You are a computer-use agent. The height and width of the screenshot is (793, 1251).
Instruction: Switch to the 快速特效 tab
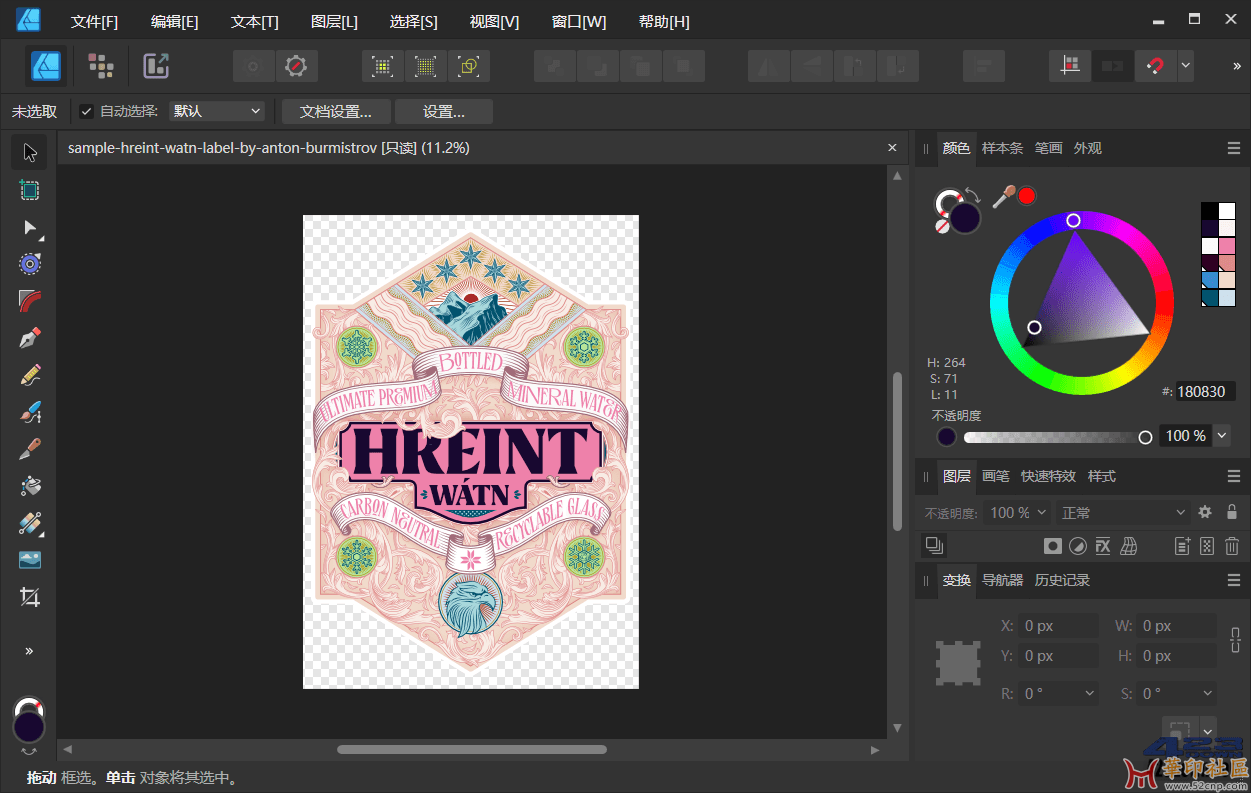(x=1048, y=476)
